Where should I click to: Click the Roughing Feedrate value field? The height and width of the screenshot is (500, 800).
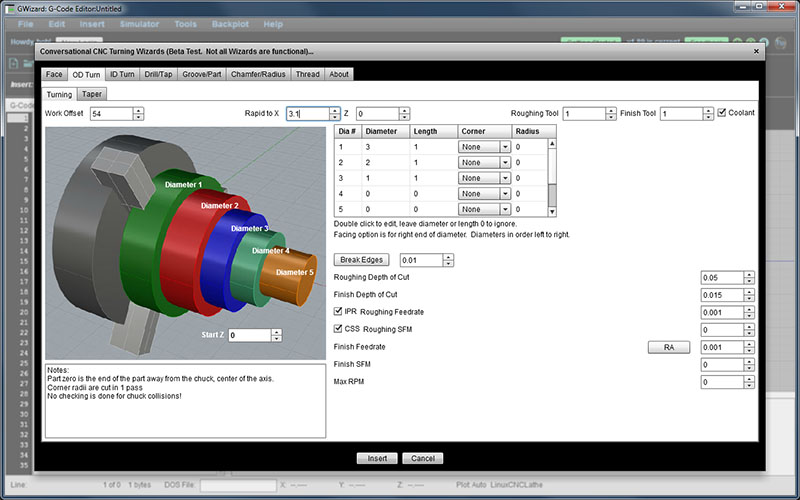pos(722,313)
